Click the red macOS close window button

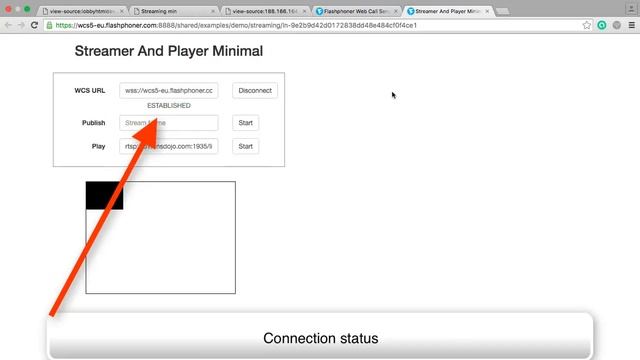point(8,9)
